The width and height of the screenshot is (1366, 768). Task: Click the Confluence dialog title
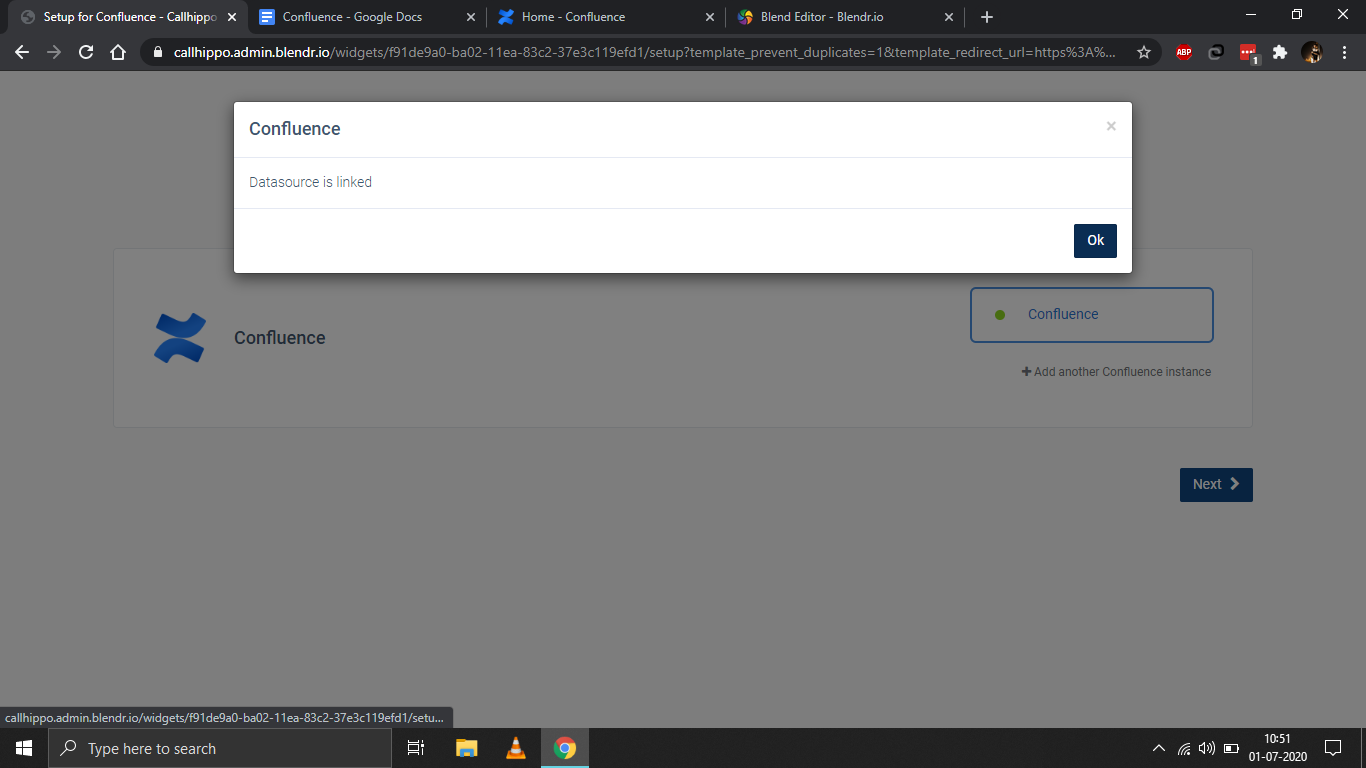coord(294,129)
